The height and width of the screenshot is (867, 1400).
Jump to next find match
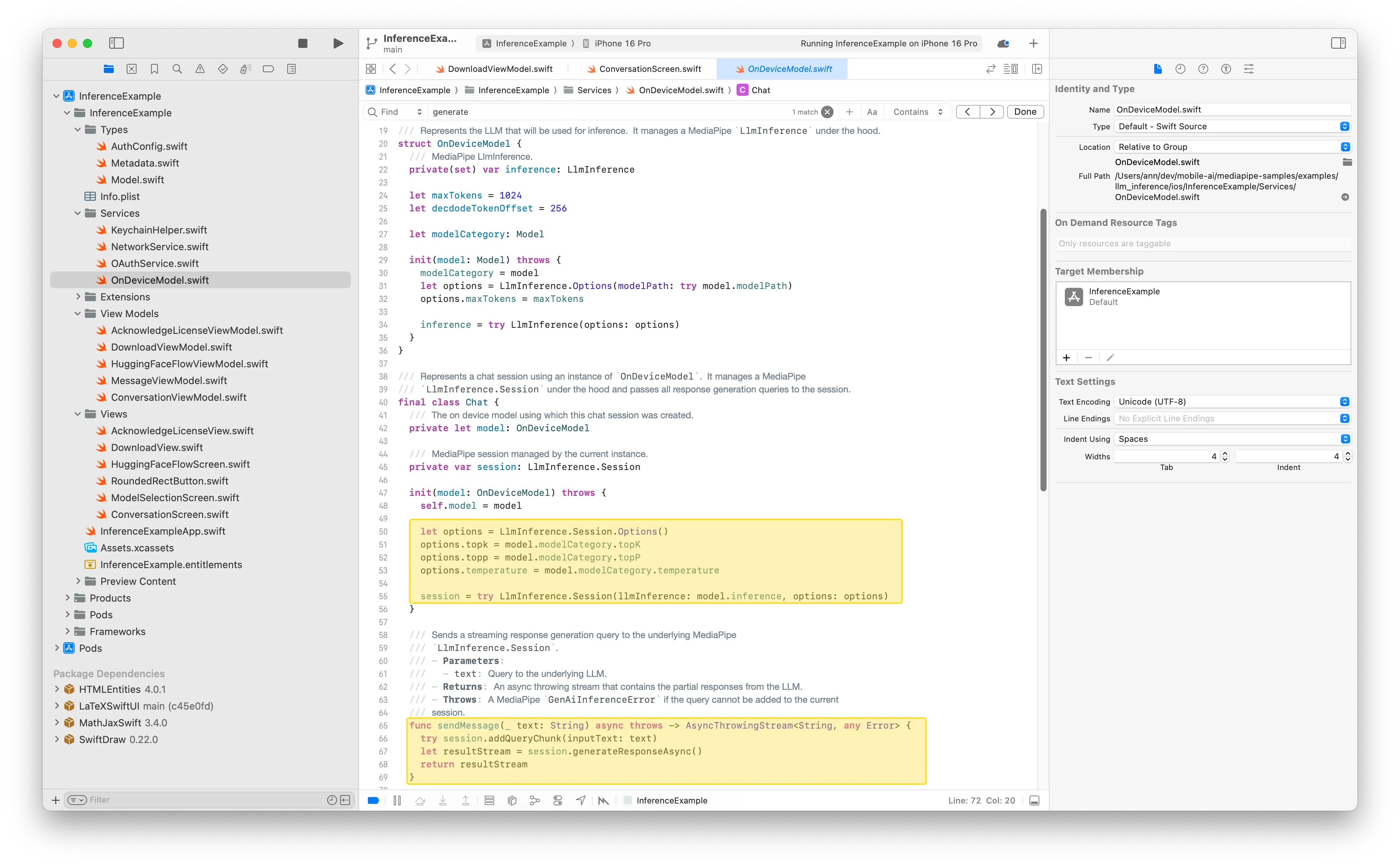(992, 112)
